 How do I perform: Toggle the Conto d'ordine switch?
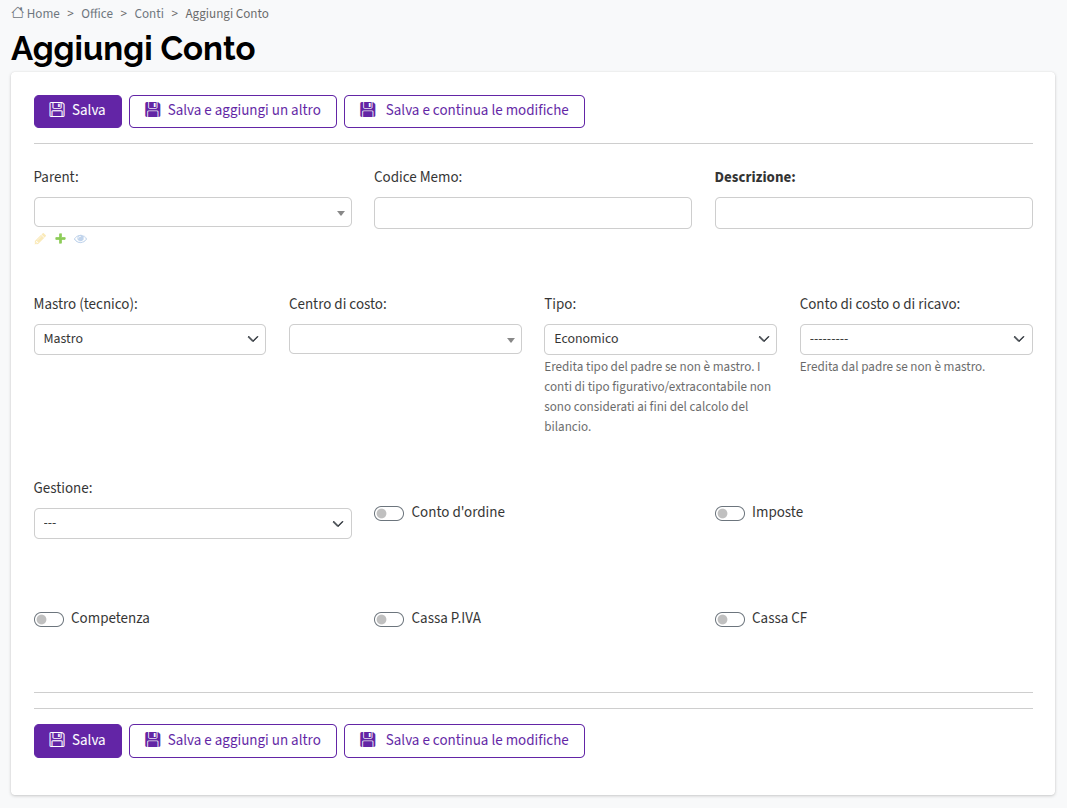(x=389, y=513)
